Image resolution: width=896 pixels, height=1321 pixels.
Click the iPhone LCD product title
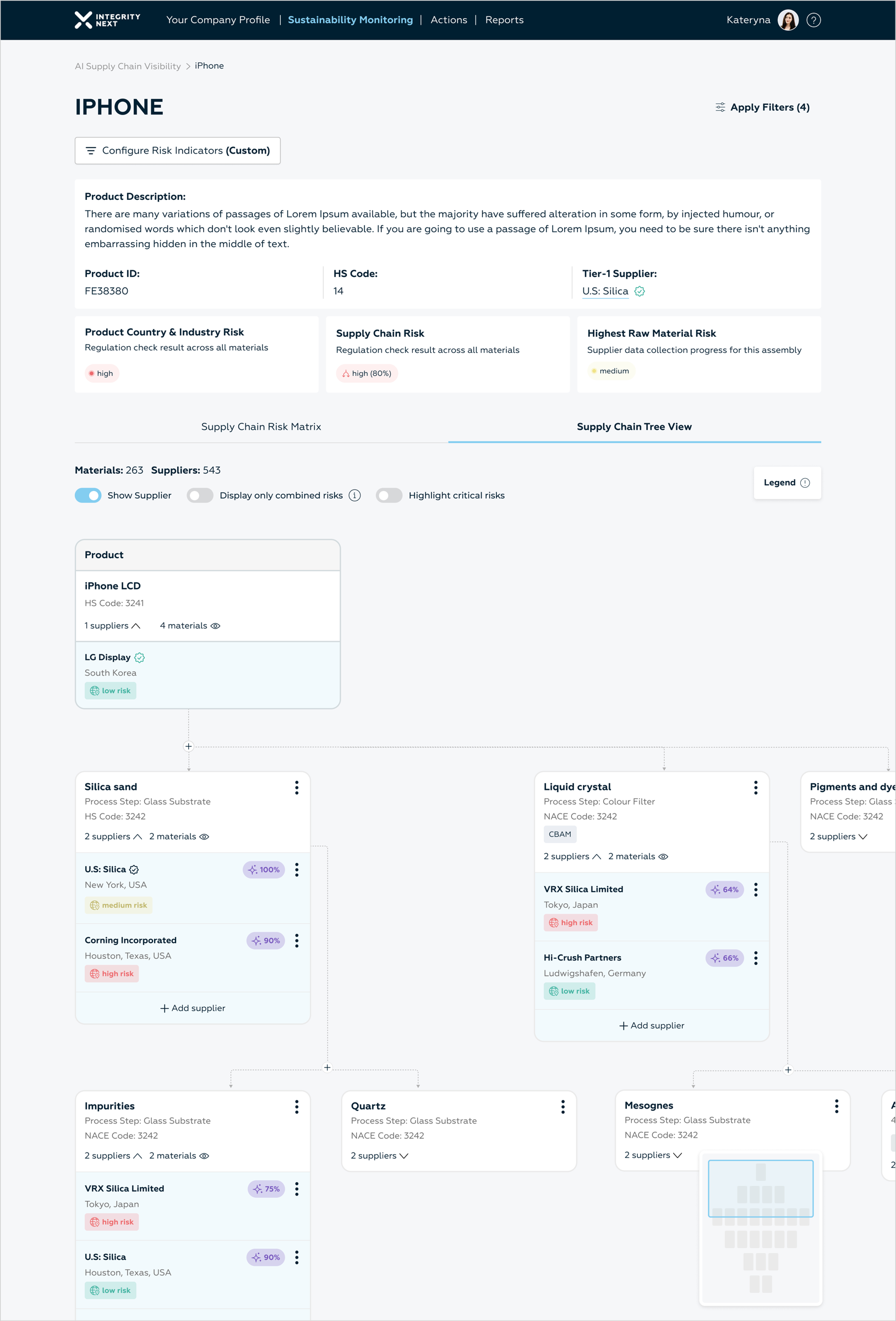pos(113,586)
